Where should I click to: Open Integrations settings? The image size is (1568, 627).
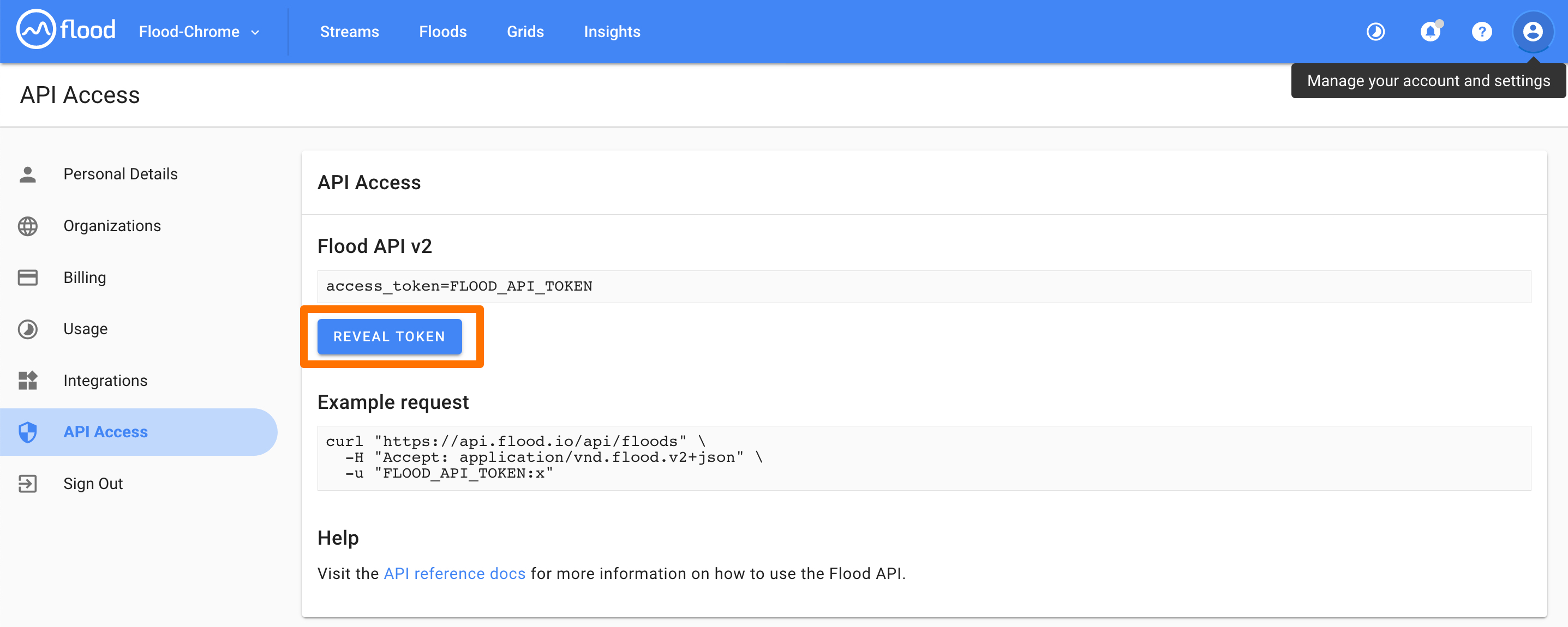tap(139, 381)
